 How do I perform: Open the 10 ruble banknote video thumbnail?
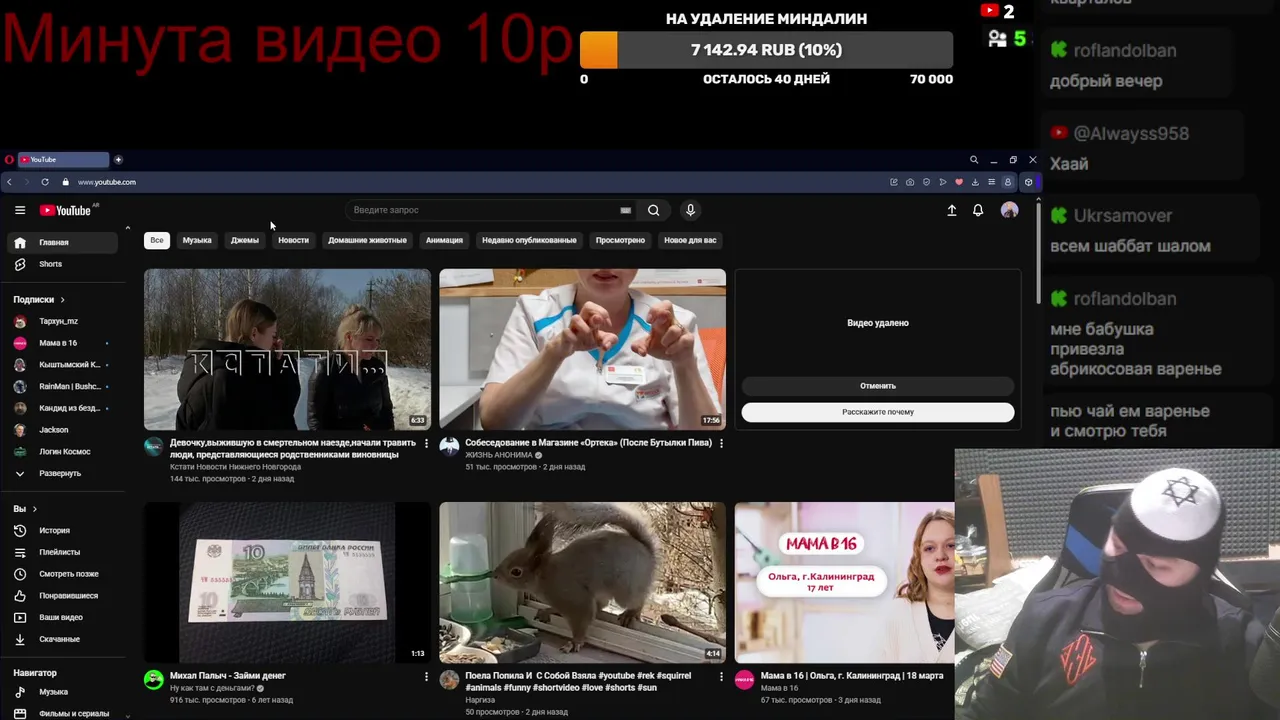(287, 583)
